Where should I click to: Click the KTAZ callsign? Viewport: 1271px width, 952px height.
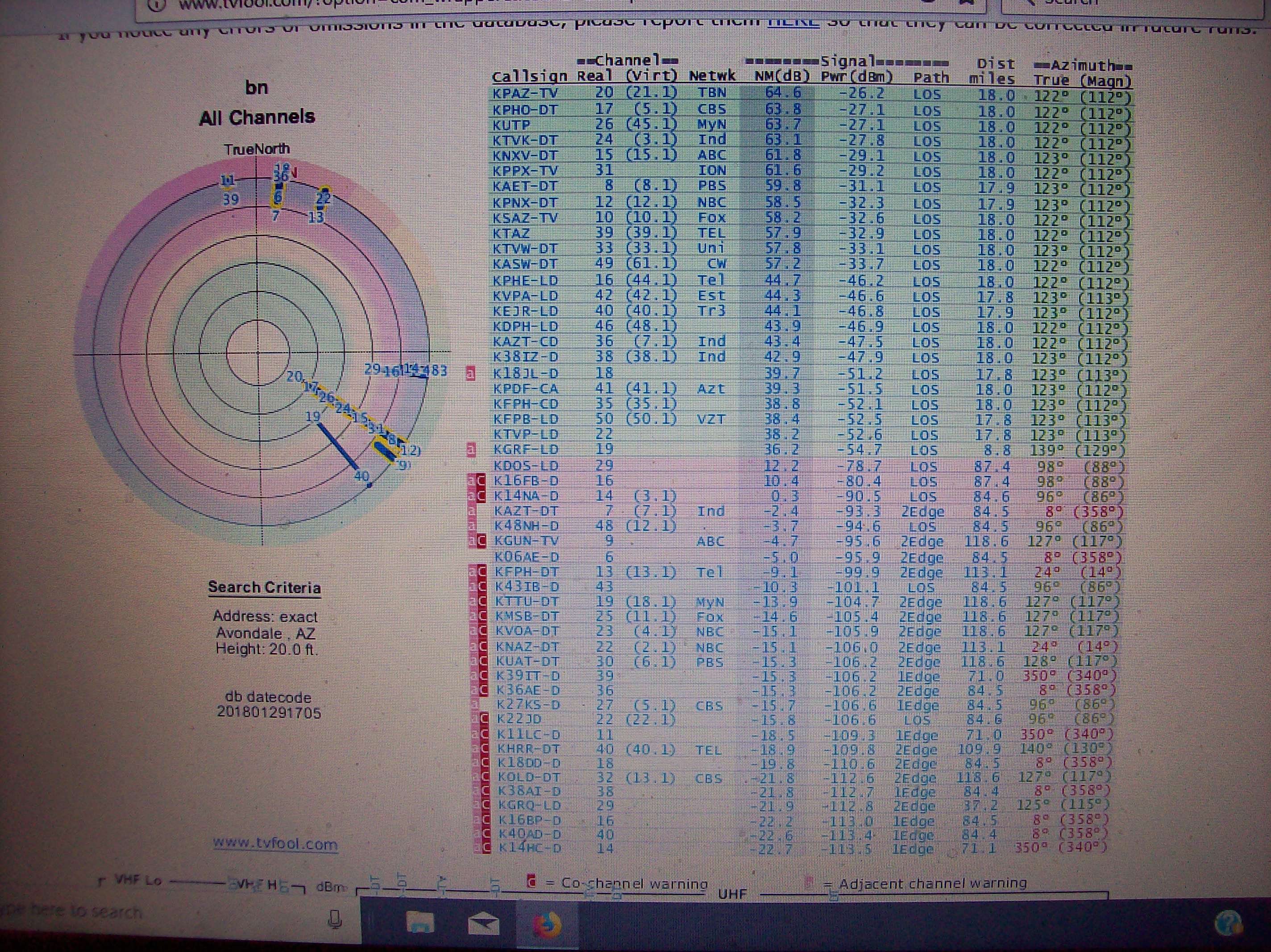tap(511, 234)
